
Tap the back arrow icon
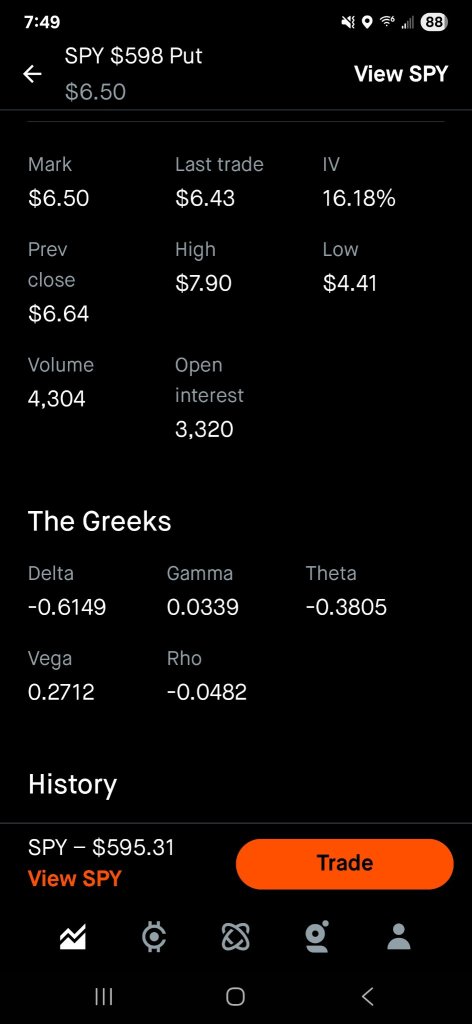(32, 74)
